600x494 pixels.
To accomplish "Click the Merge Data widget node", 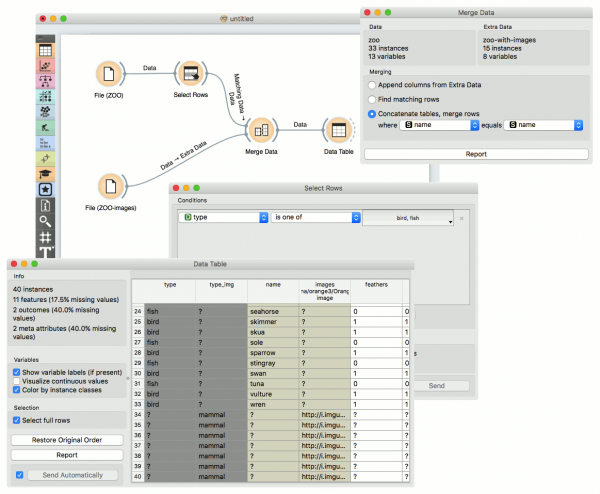I will point(260,129).
